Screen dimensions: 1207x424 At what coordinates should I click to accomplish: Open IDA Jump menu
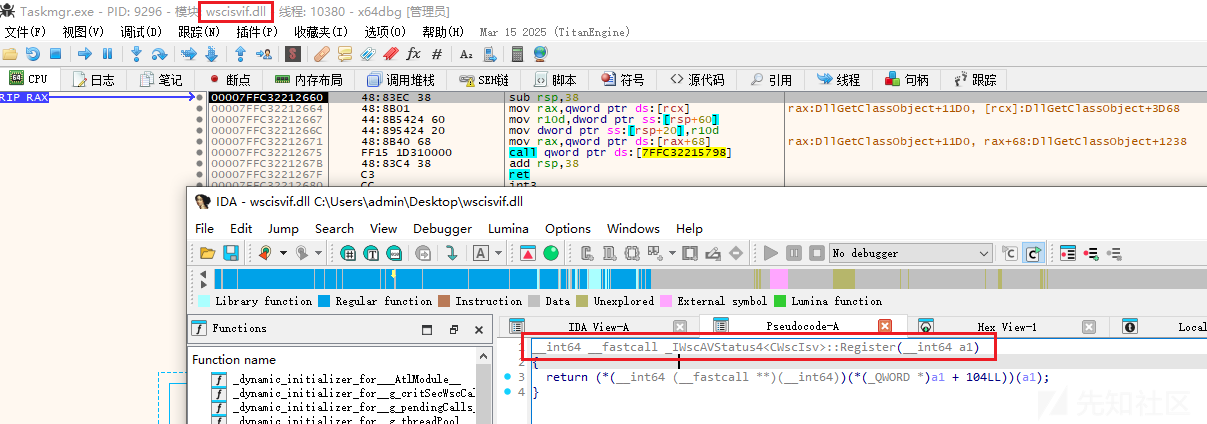click(x=283, y=228)
